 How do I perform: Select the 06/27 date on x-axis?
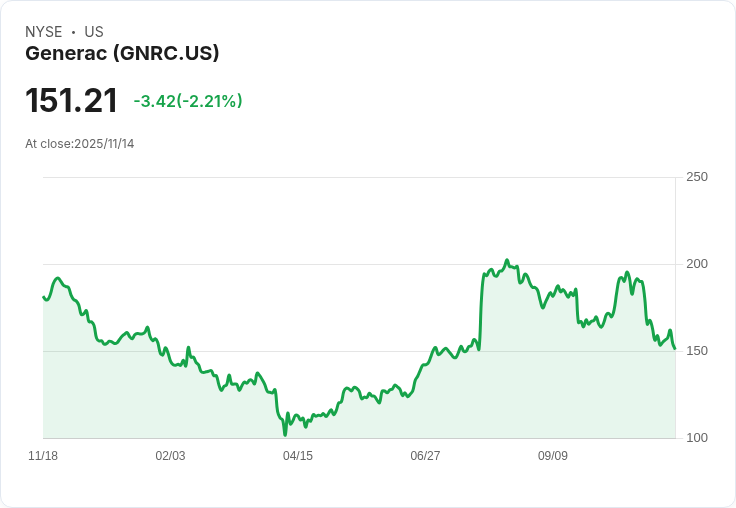tap(425, 456)
